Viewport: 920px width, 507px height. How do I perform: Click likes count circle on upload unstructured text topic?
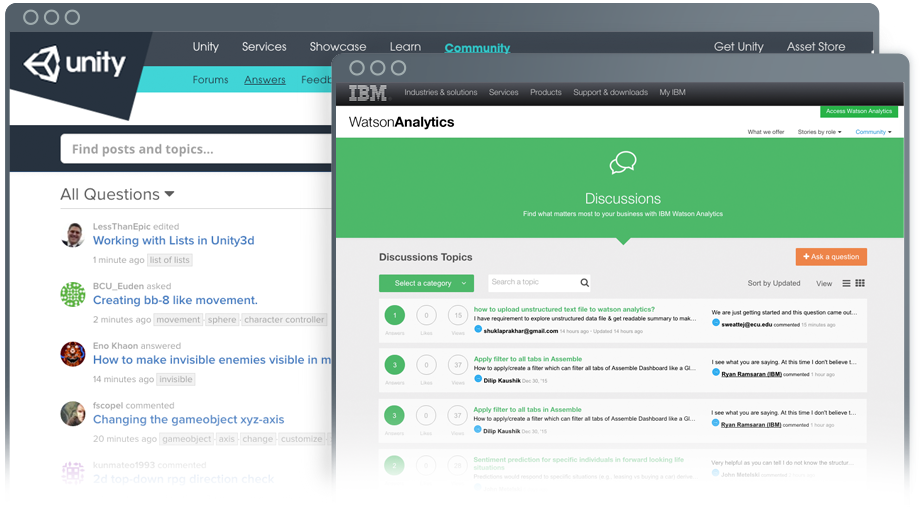pyautogui.click(x=427, y=315)
